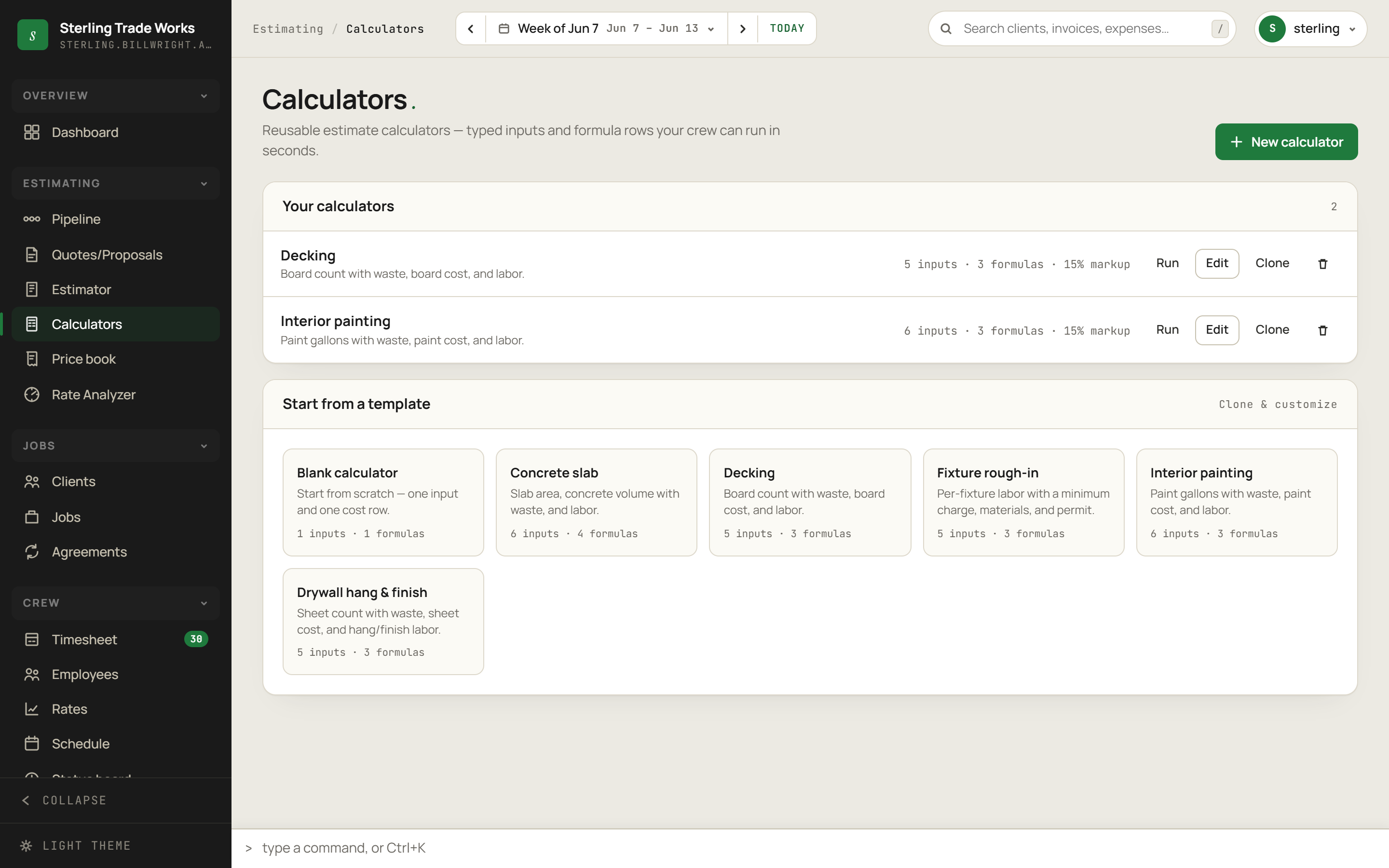Click the search magnifier icon
The width and height of the screenshot is (1389, 868).
pos(946,29)
